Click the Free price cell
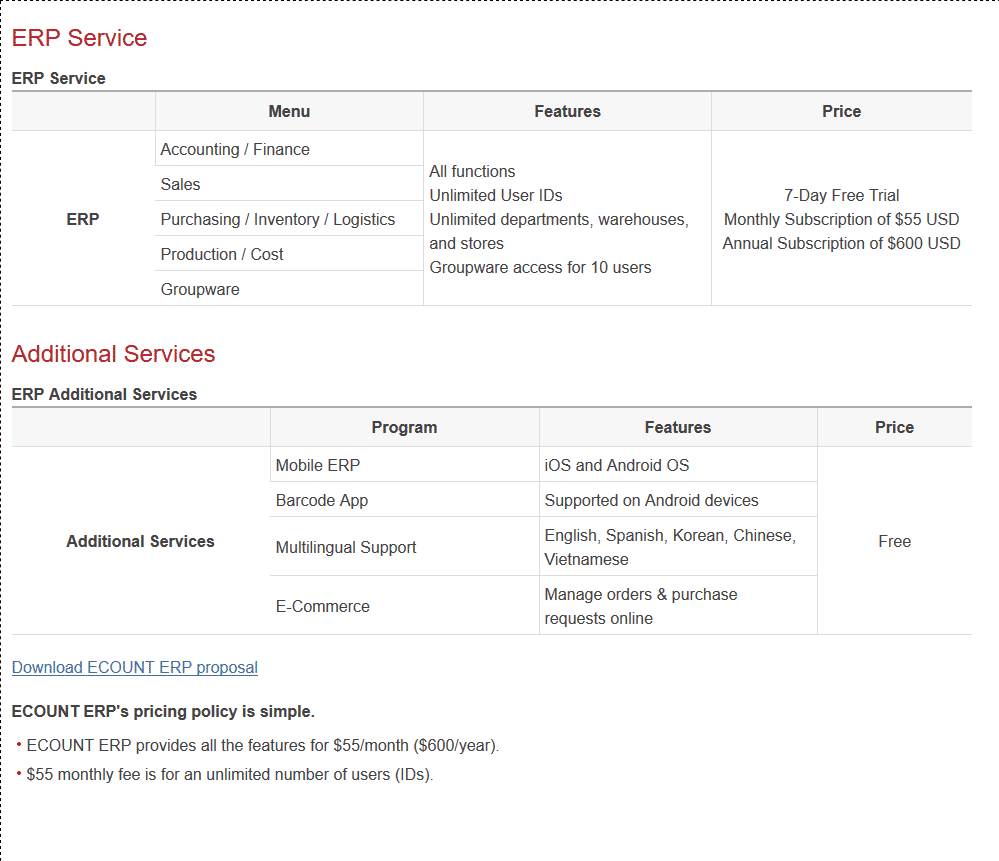 894,541
